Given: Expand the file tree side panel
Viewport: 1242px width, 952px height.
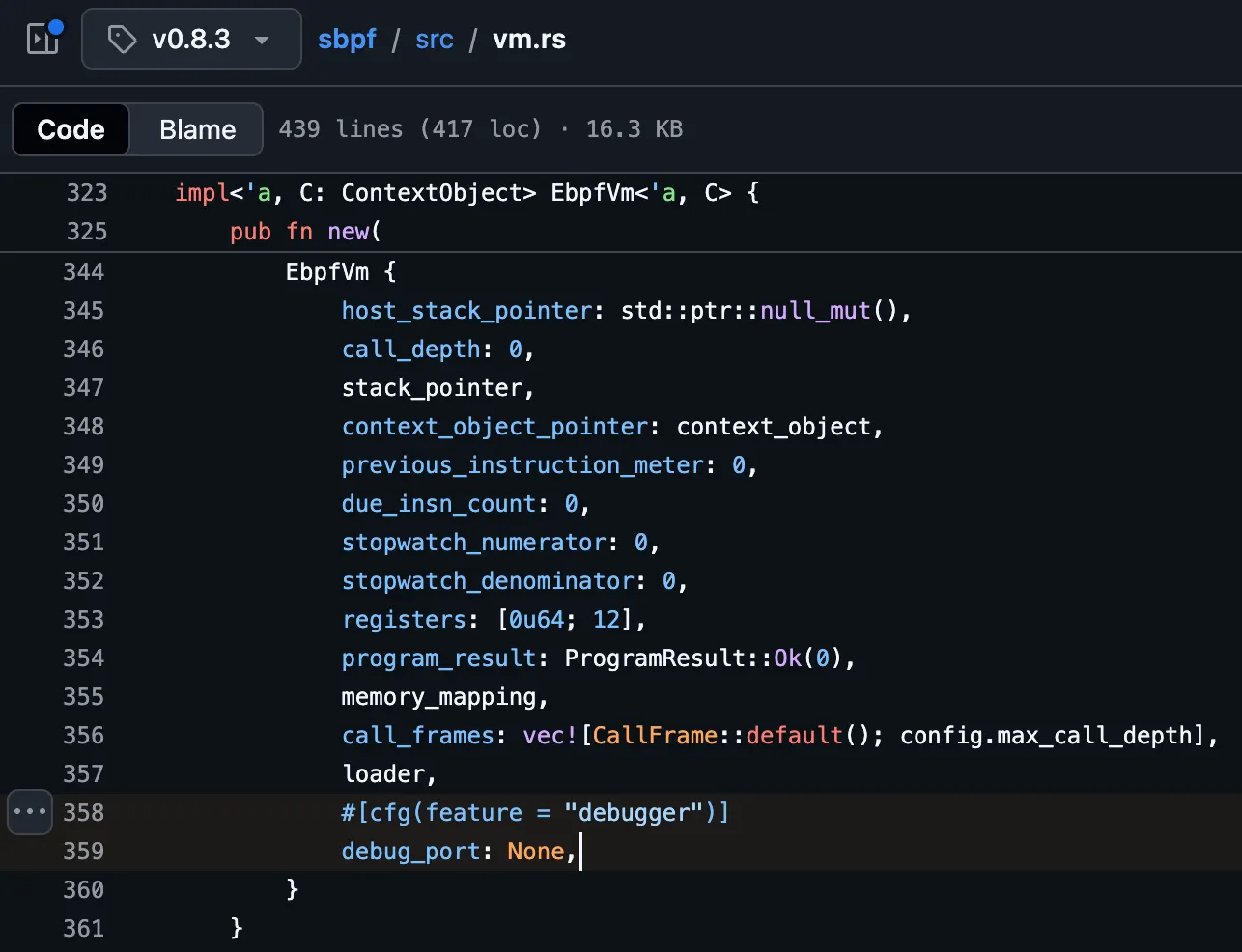Looking at the screenshot, I should point(43,39).
